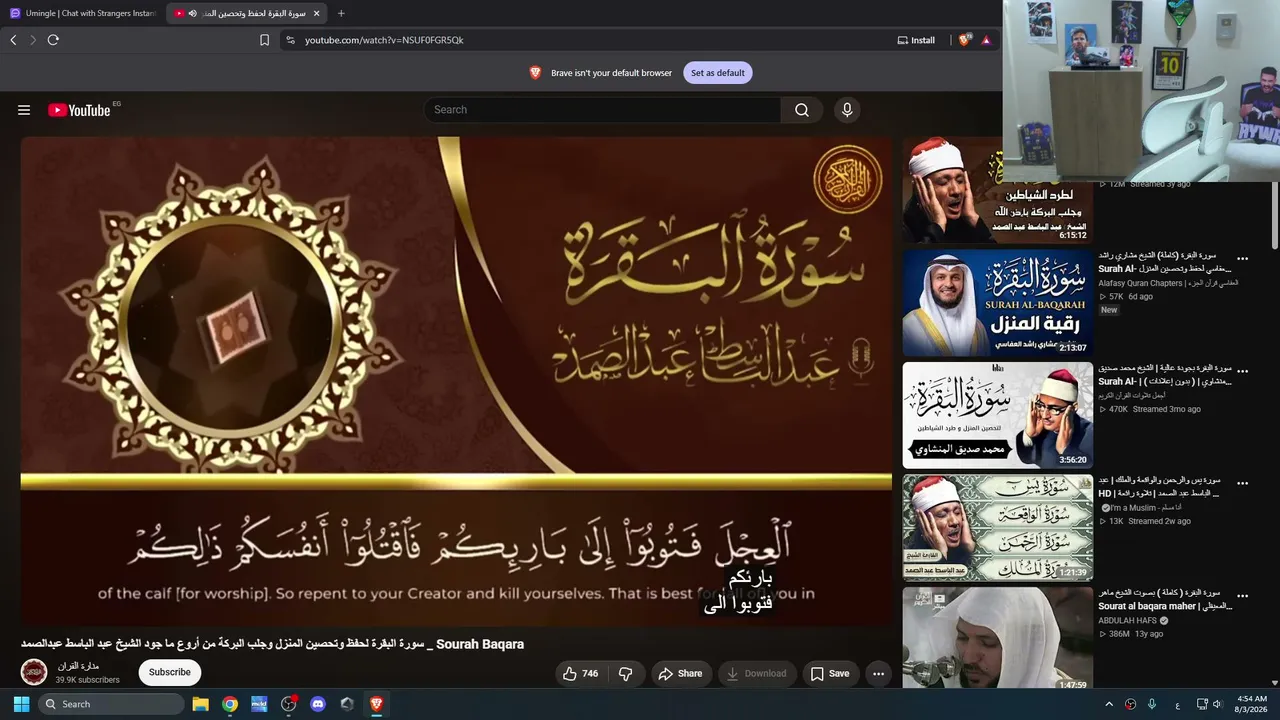Open more actions menu under the video
Viewport: 1280px width, 720px height.
pos(878,674)
